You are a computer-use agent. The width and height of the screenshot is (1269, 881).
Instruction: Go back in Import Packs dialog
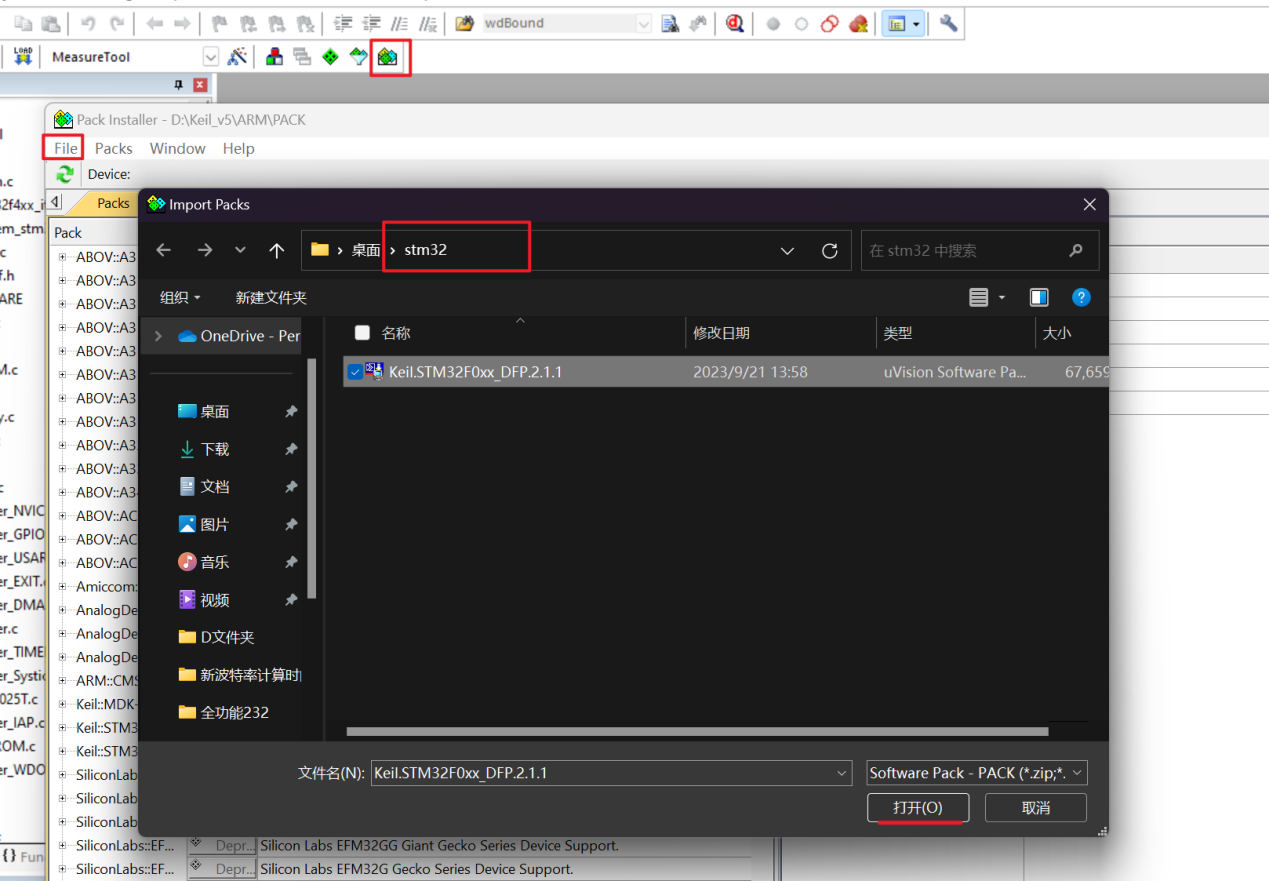click(x=164, y=250)
